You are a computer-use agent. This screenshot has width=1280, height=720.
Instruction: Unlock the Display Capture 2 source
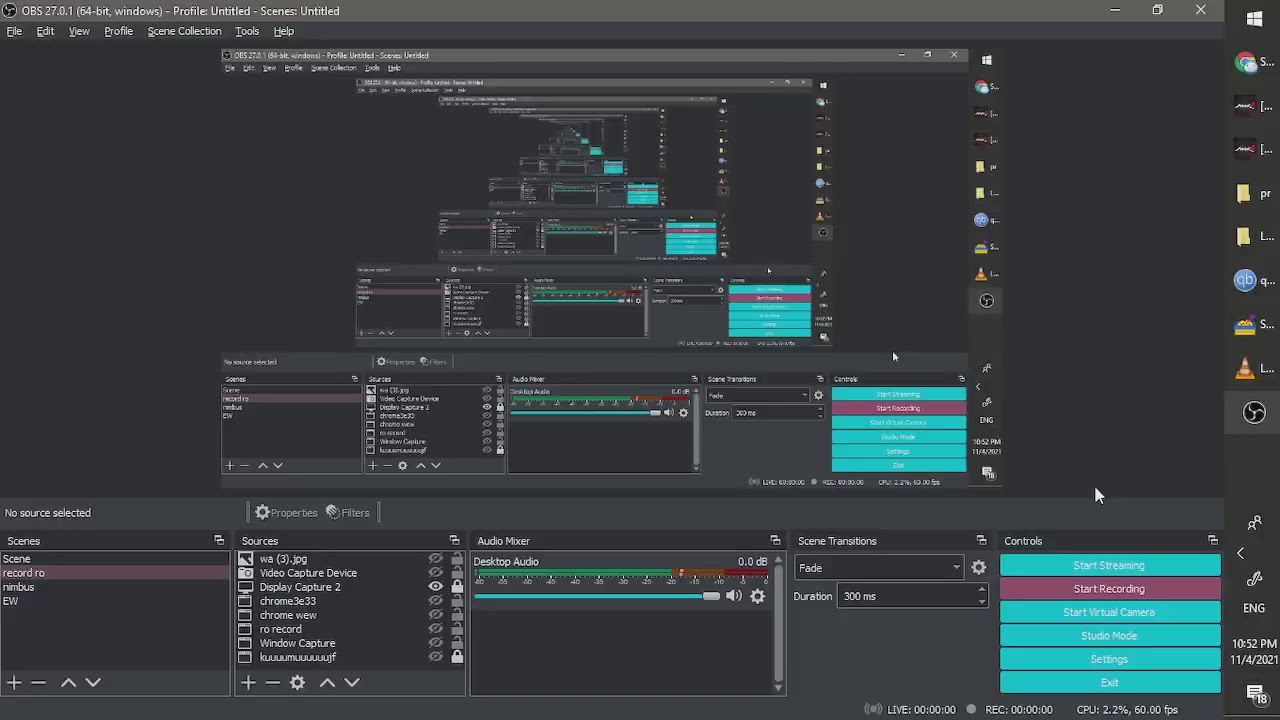tap(457, 587)
